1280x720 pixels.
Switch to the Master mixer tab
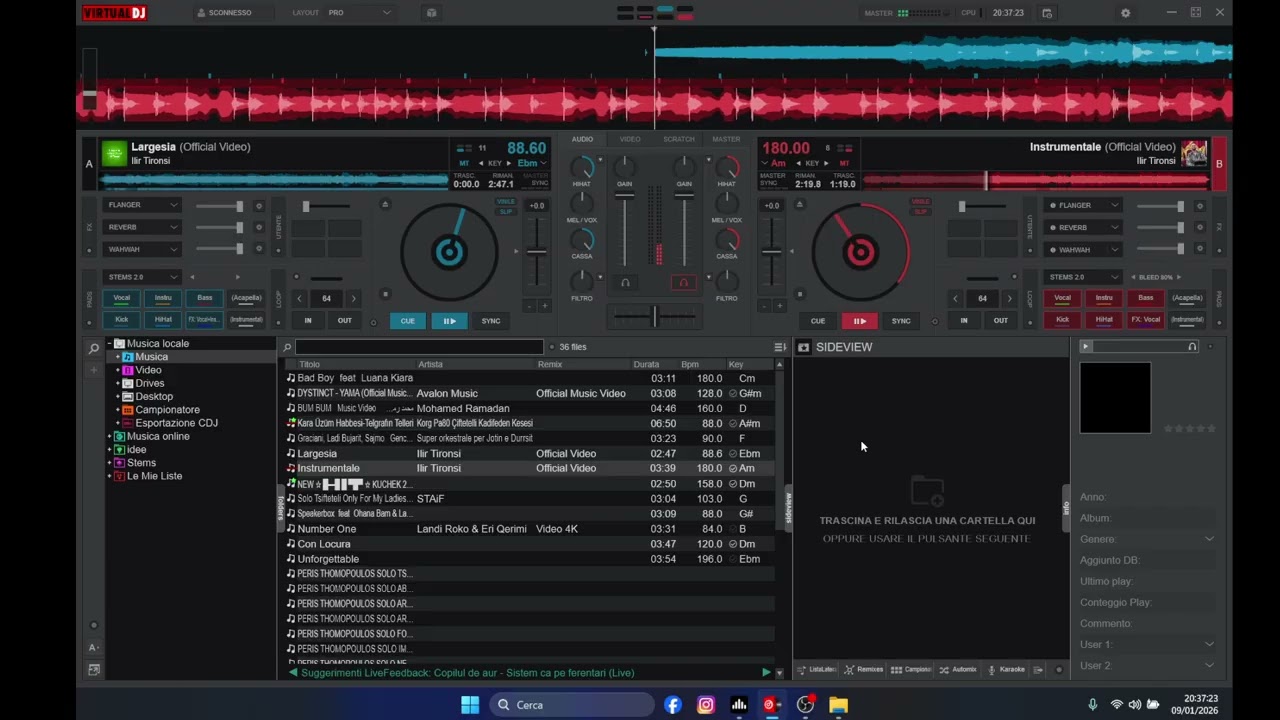726,139
